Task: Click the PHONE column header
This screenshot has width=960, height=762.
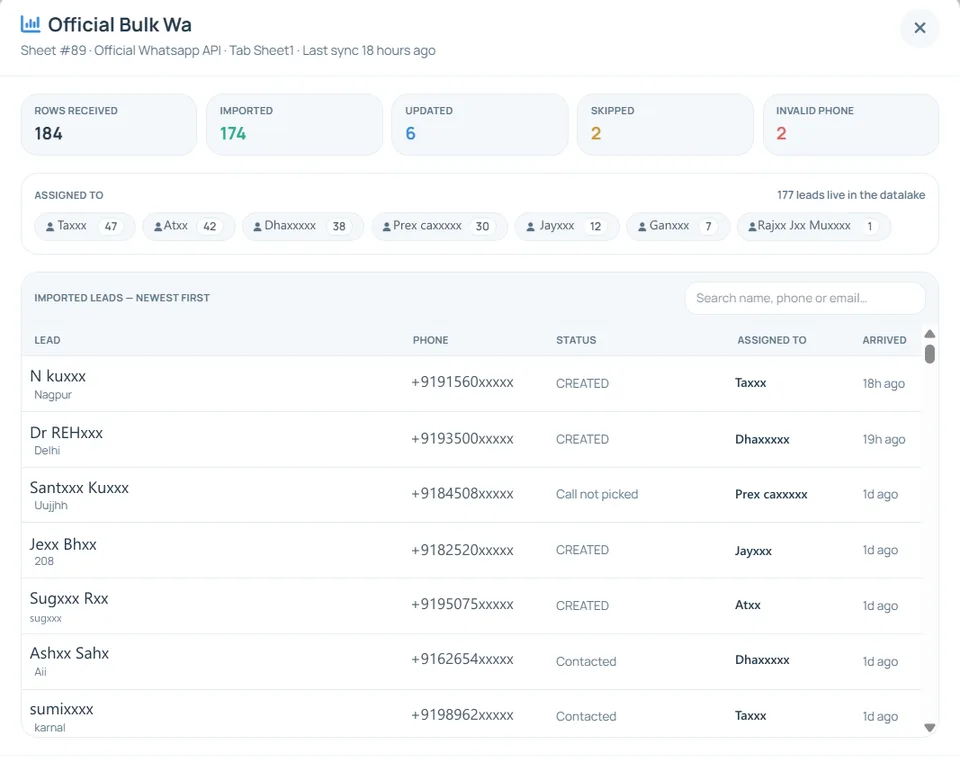Action: 430,340
